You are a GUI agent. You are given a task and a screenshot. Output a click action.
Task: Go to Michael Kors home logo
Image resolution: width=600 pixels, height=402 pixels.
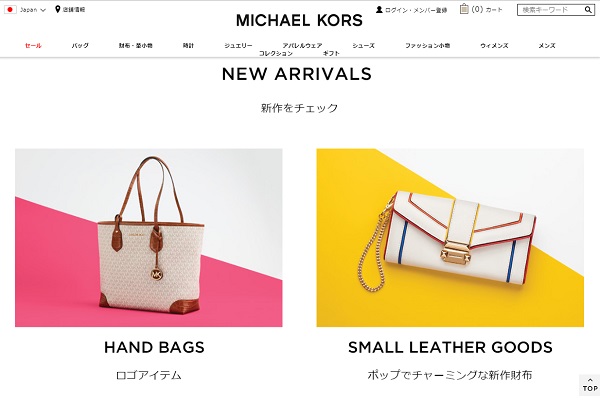[299, 20]
